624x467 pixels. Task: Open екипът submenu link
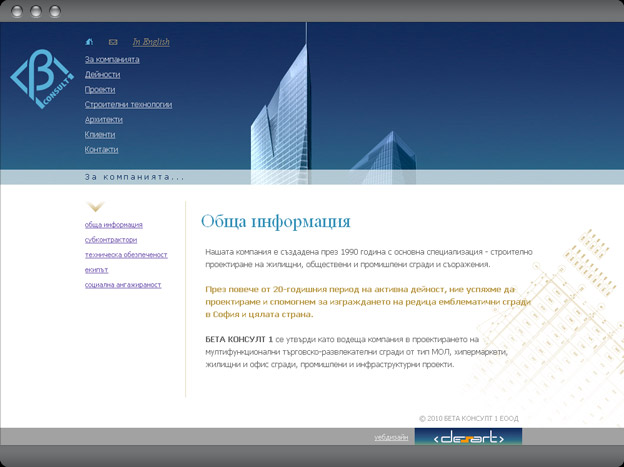96,270
